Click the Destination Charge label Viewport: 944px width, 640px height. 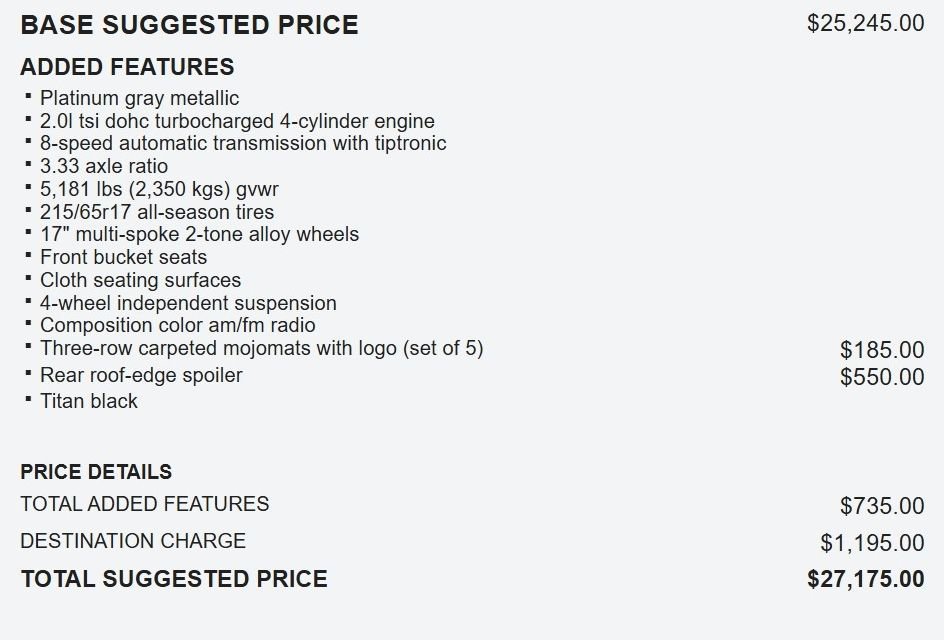coord(133,541)
